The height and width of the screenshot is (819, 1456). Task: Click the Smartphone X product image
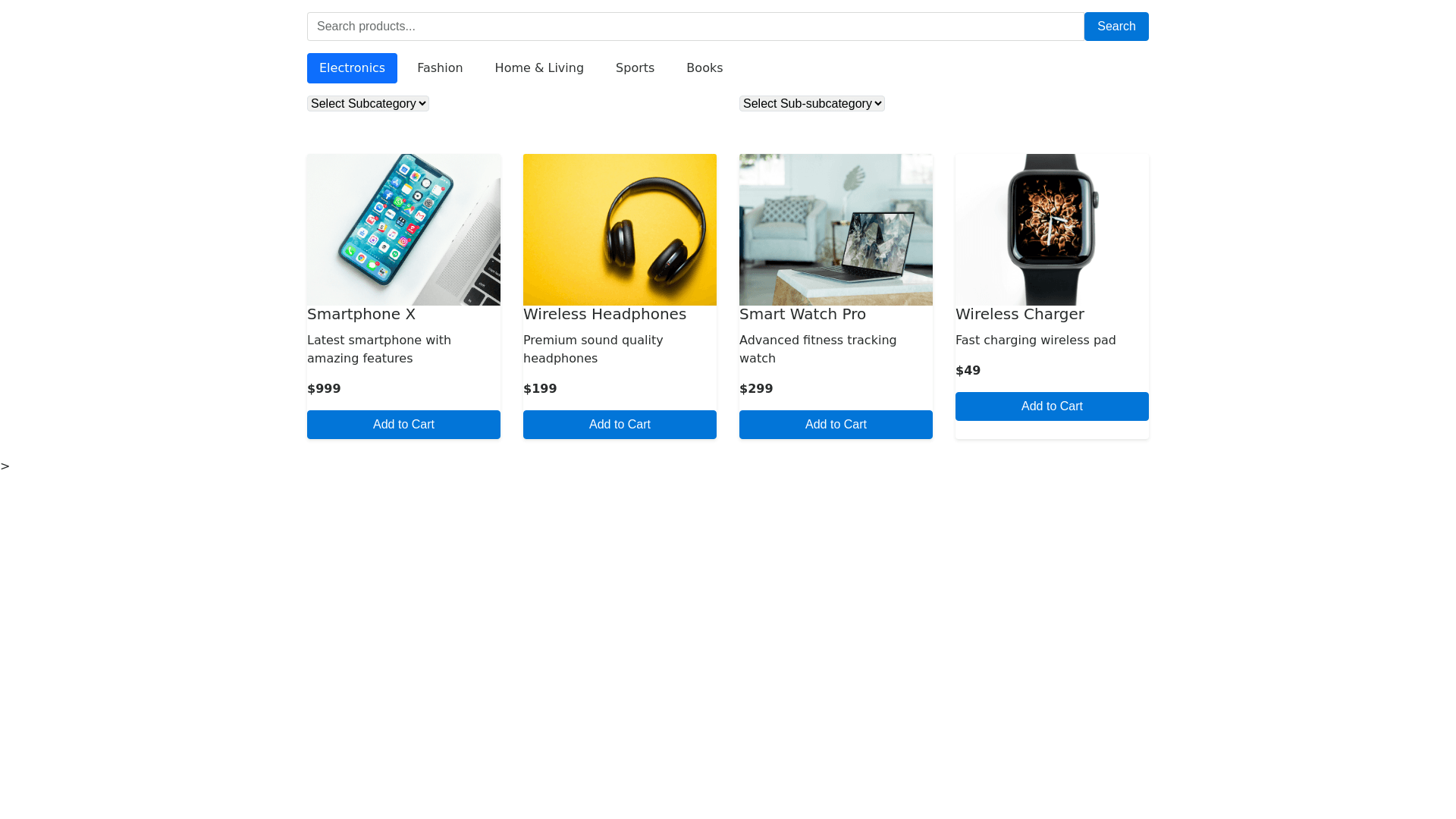coord(403,230)
